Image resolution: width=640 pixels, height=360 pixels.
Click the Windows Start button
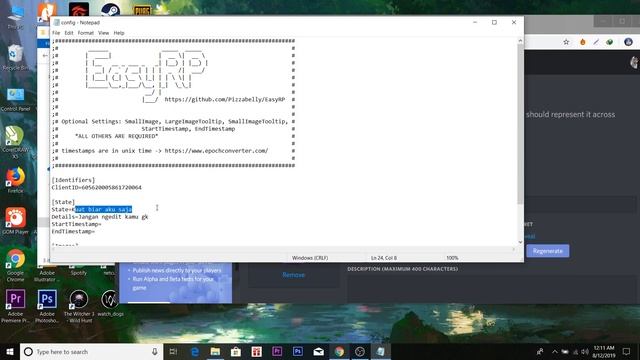coord(10,351)
